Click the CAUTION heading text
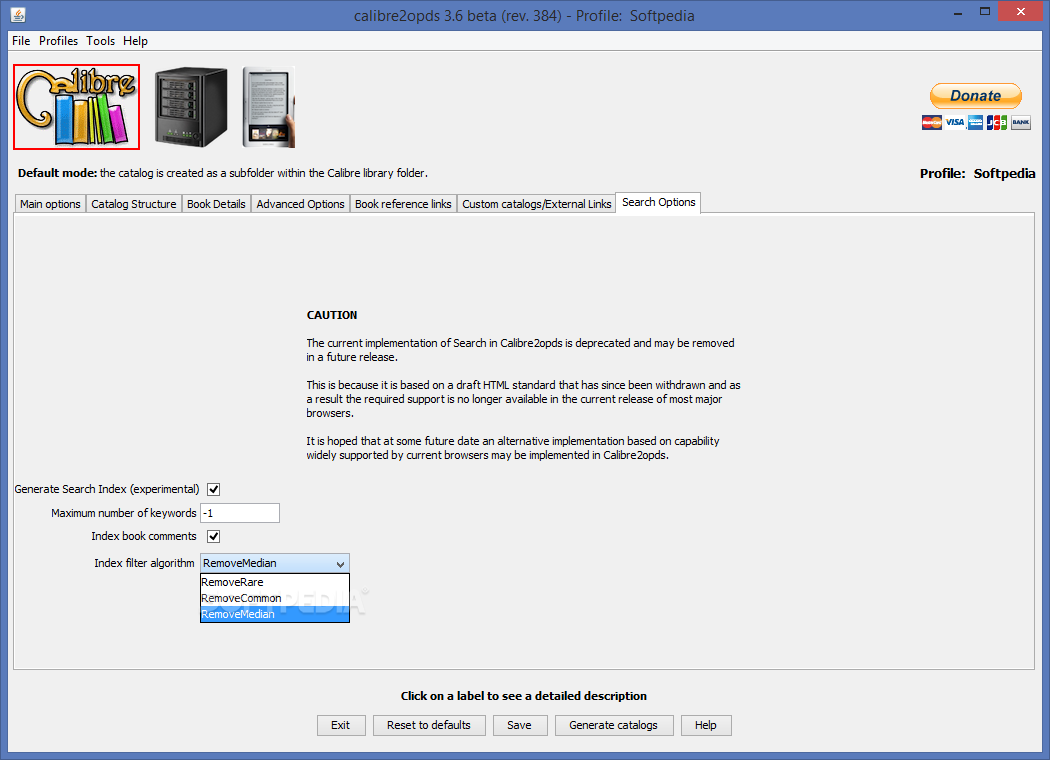Screen dimensions: 1050x760 [x=332, y=315]
